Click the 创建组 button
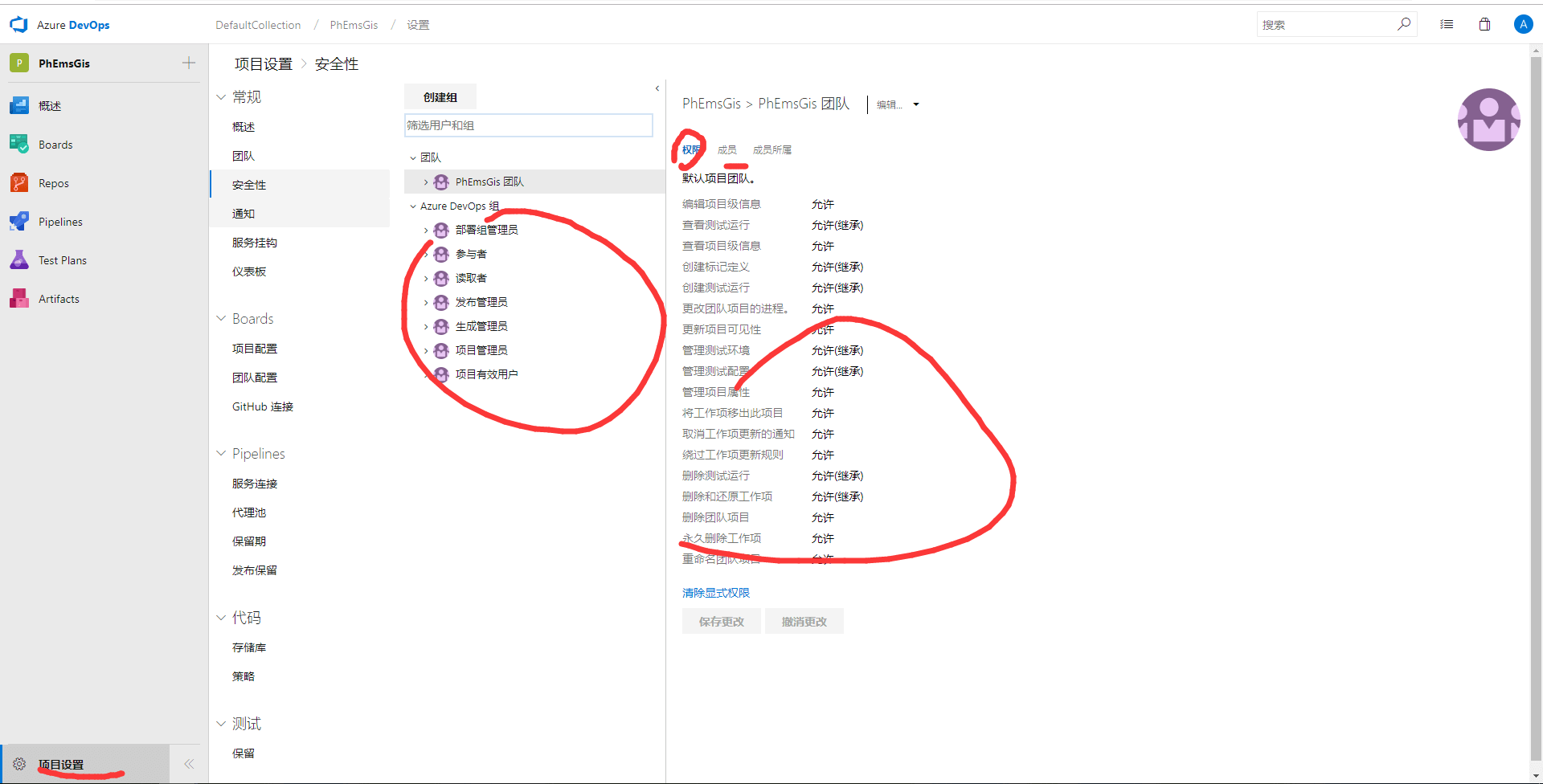Viewport: 1543px width, 784px height. tap(440, 97)
